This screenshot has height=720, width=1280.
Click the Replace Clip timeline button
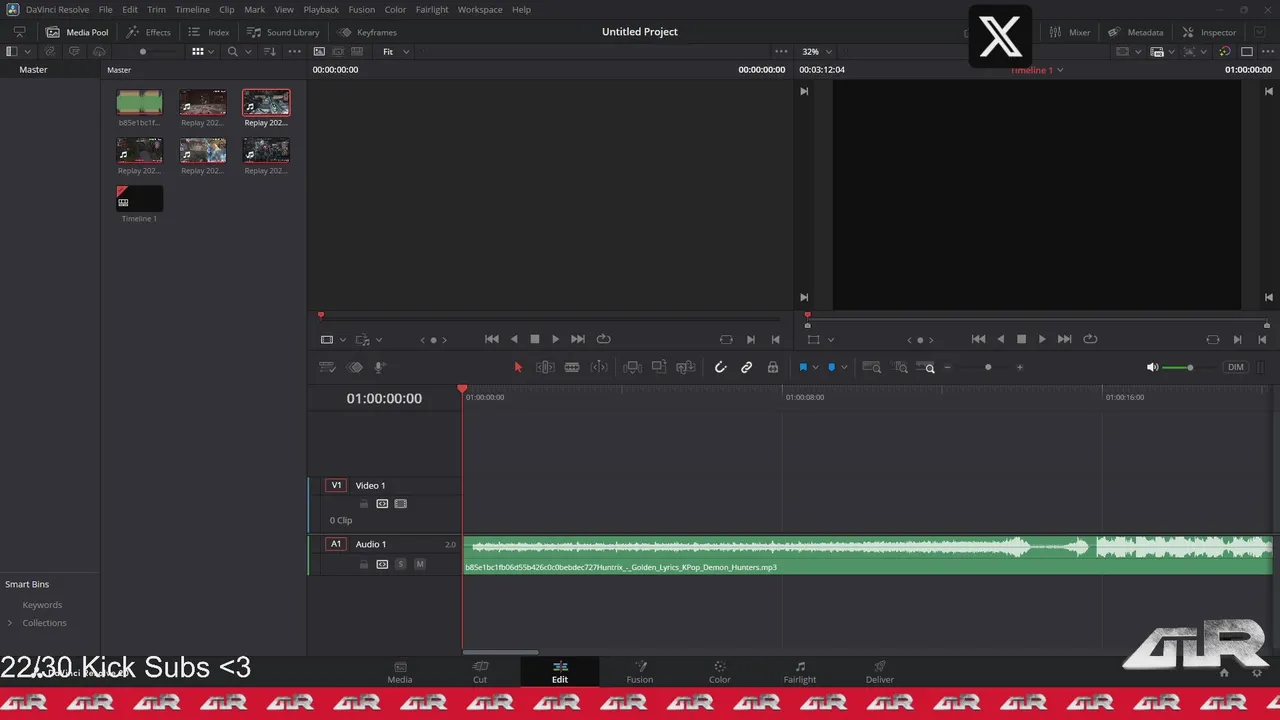[686, 367]
